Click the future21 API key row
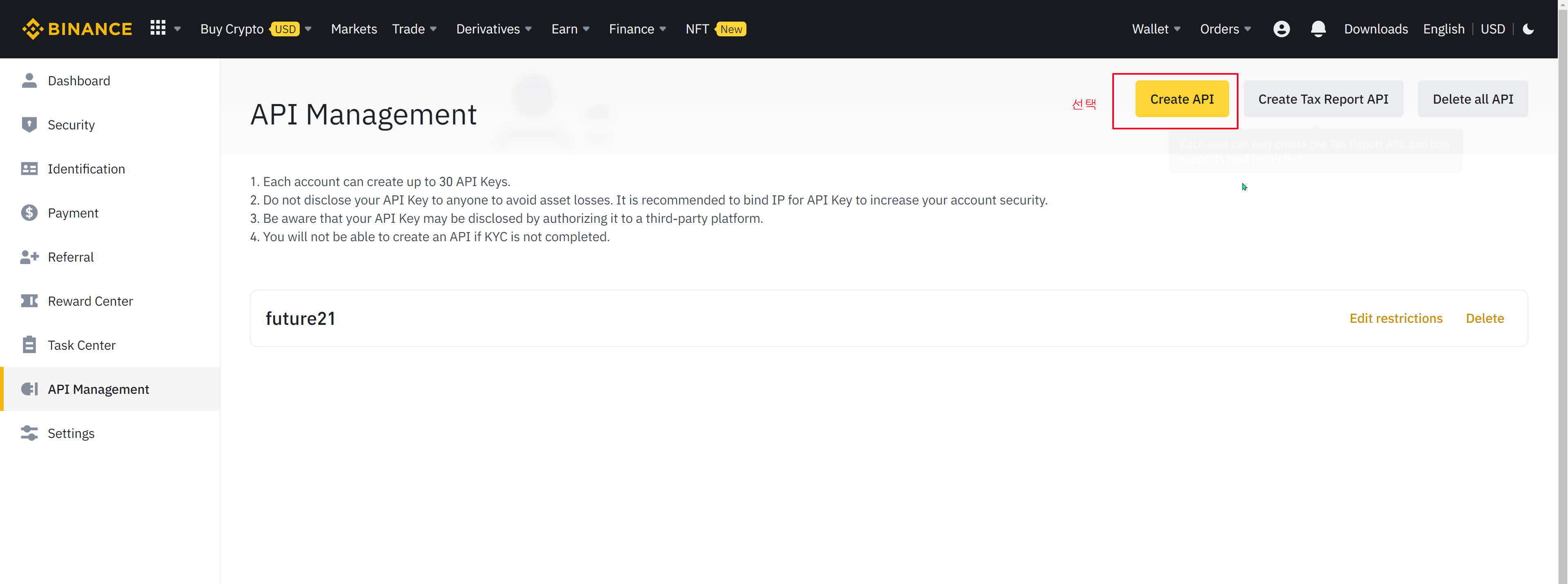Screen dimensions: 1568x584 pyautogui.click(x=300, y=318)
